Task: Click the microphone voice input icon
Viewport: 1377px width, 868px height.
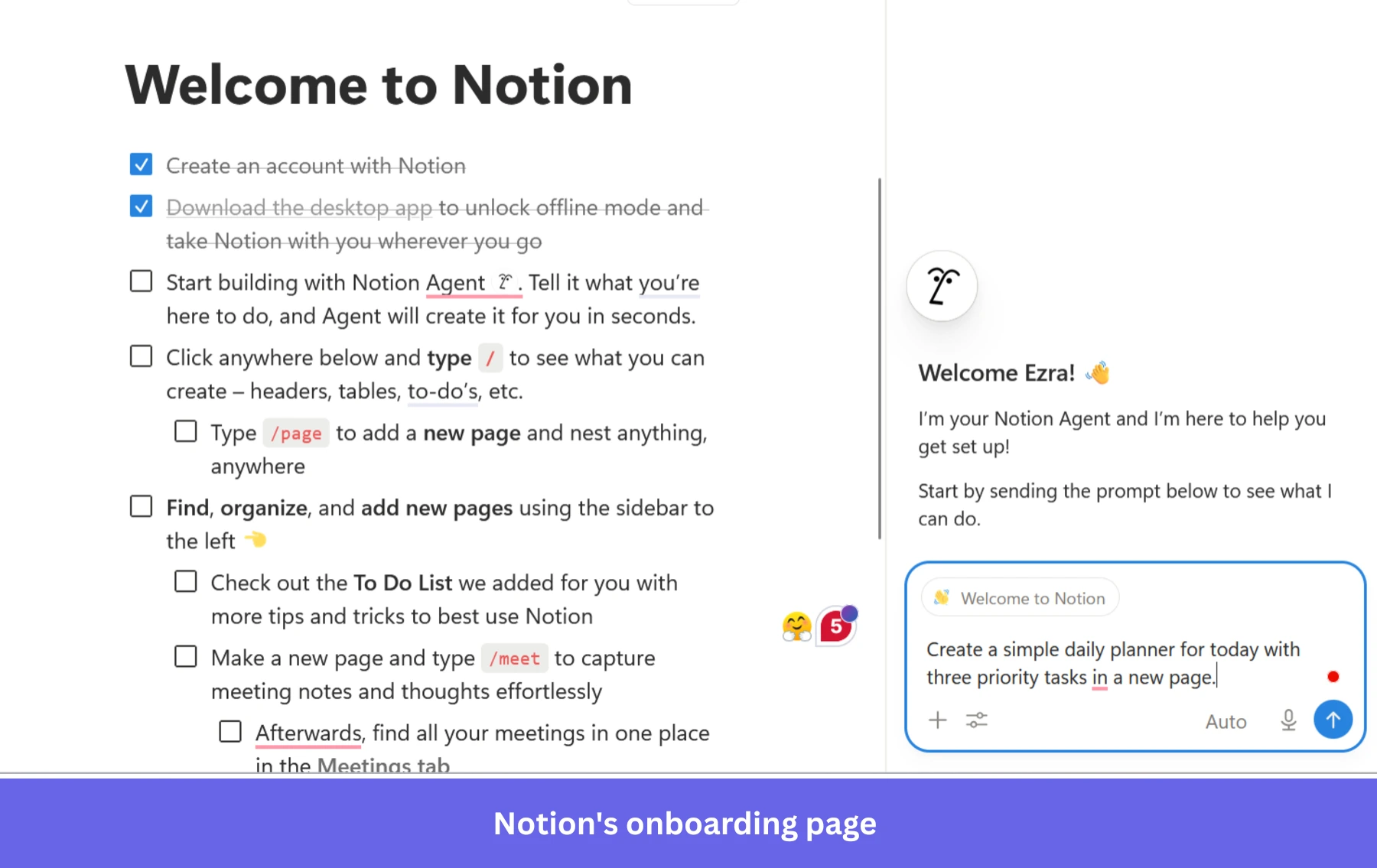Action: pos(1288,720)
